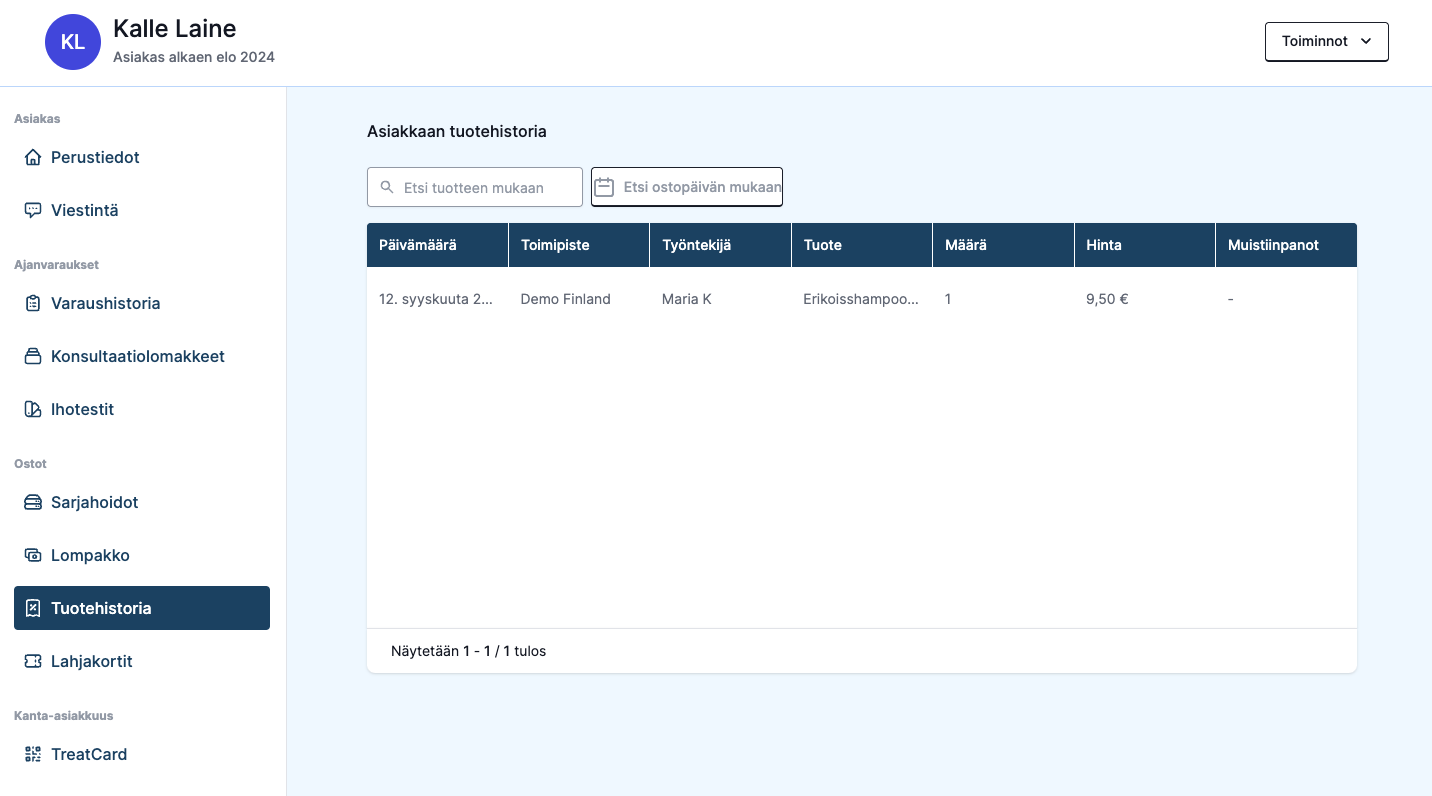Click the Muistiinpanot column header

pos(1286,245)
